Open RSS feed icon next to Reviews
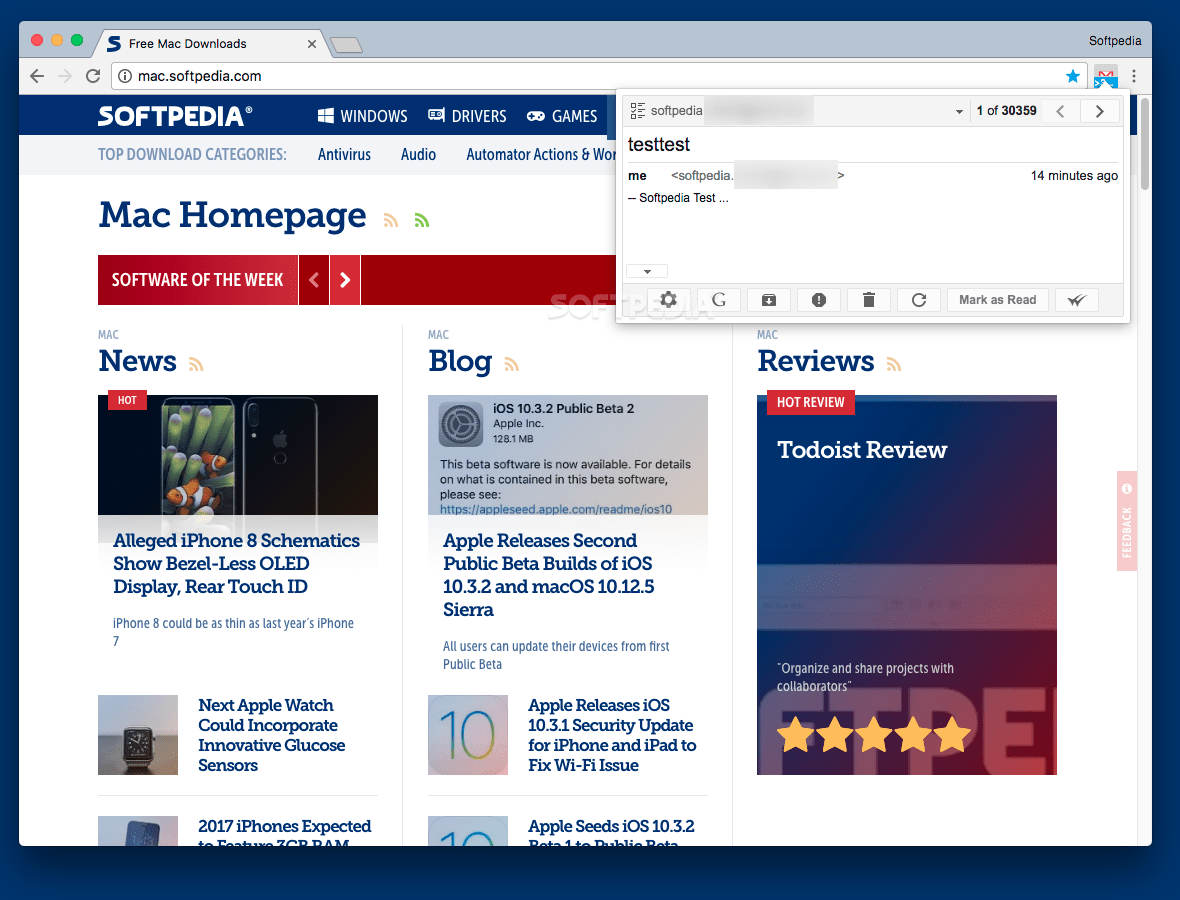Screen dimensions: 1180x900 point(894,364)
